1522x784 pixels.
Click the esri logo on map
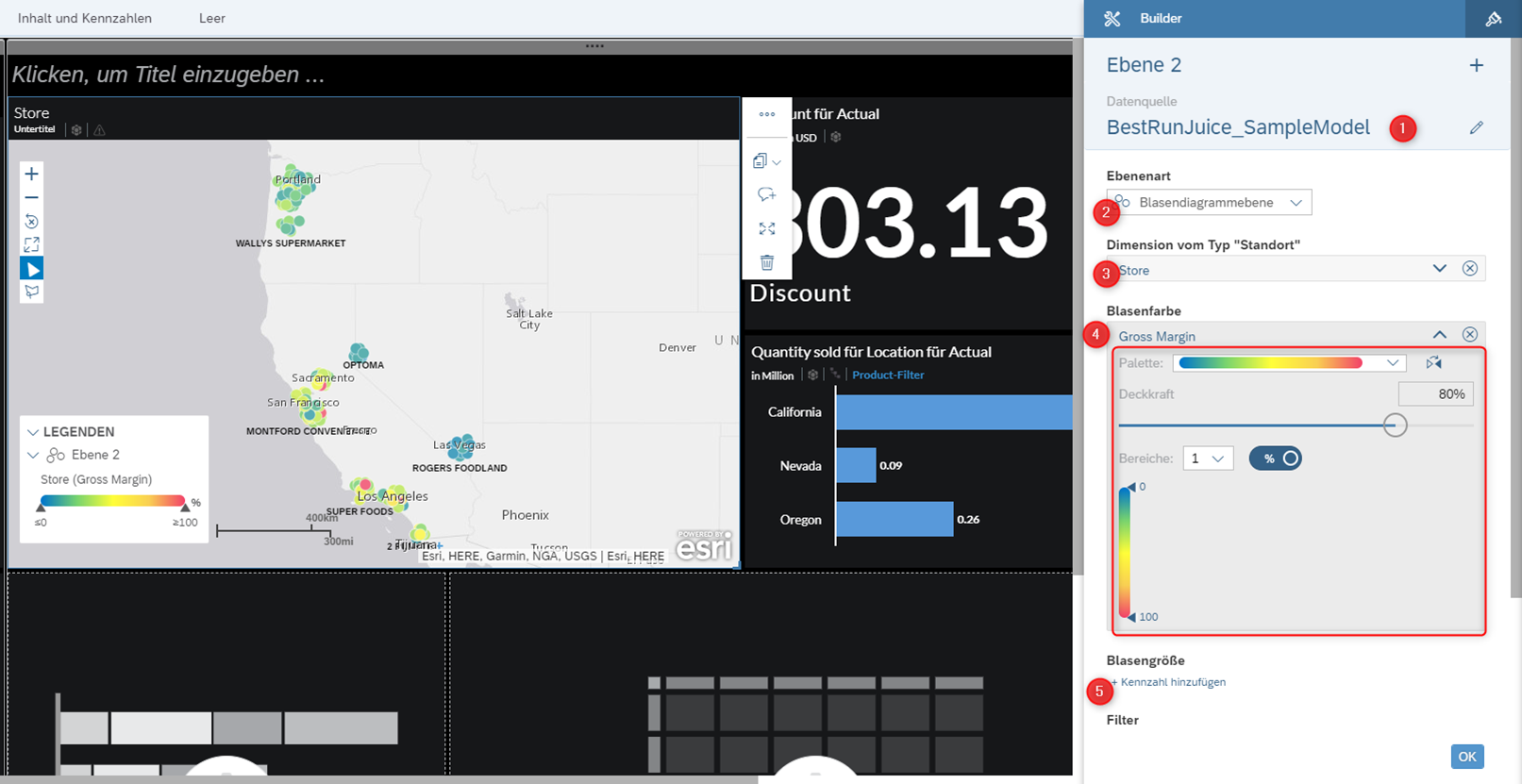704,545
